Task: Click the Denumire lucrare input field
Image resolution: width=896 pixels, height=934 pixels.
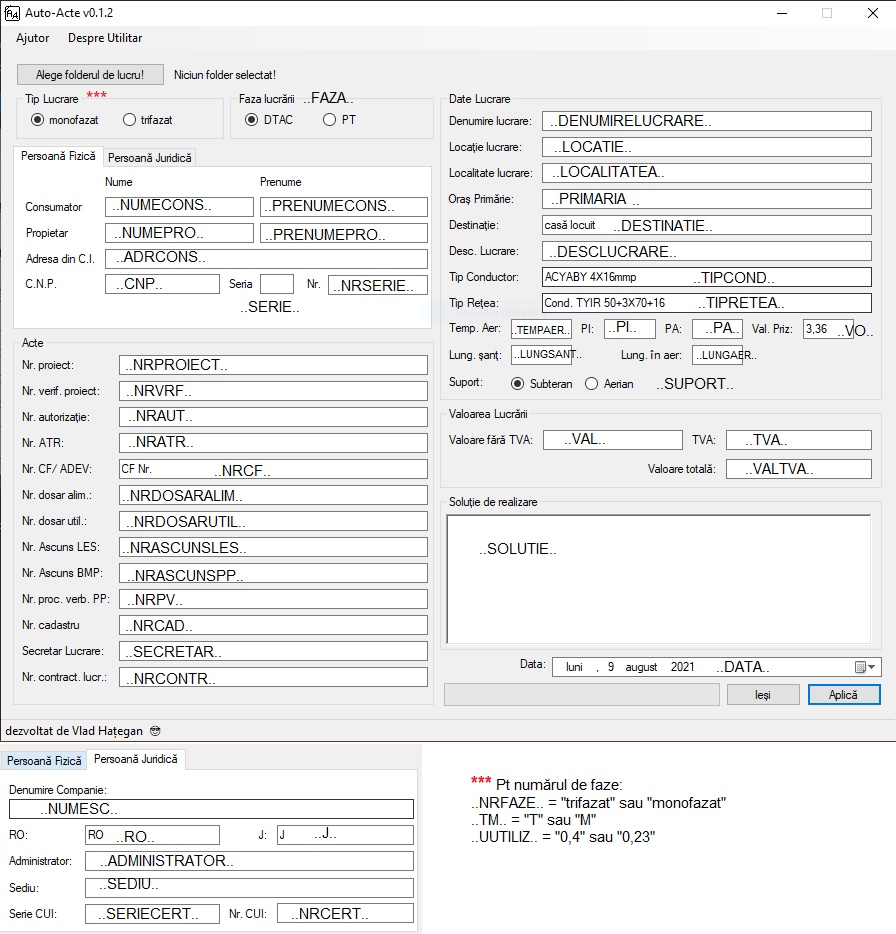Action: pos(707,121)
